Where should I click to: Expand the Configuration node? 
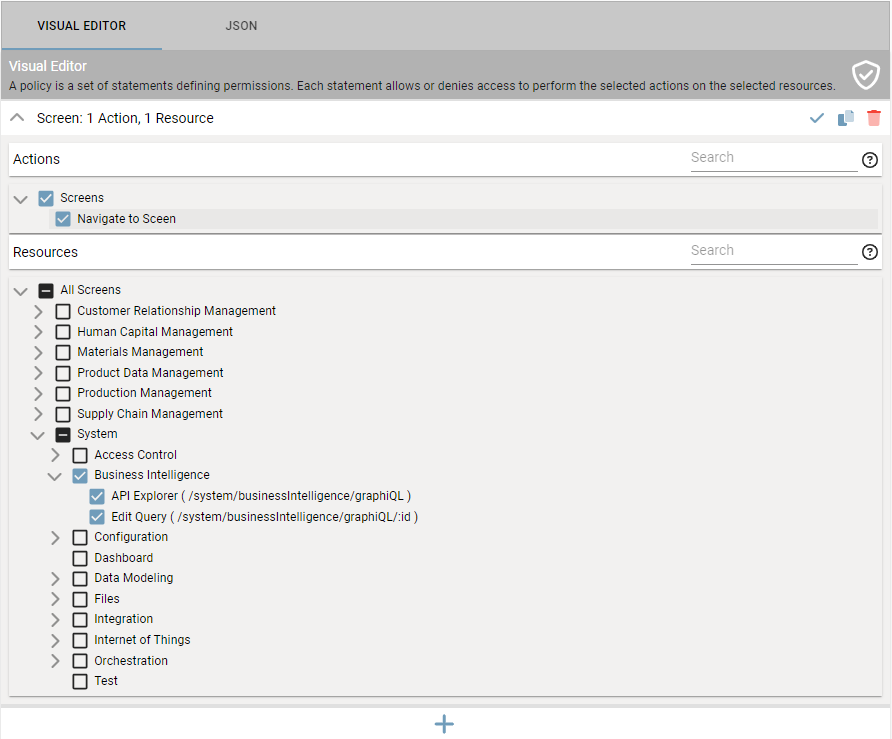[55, 538]
